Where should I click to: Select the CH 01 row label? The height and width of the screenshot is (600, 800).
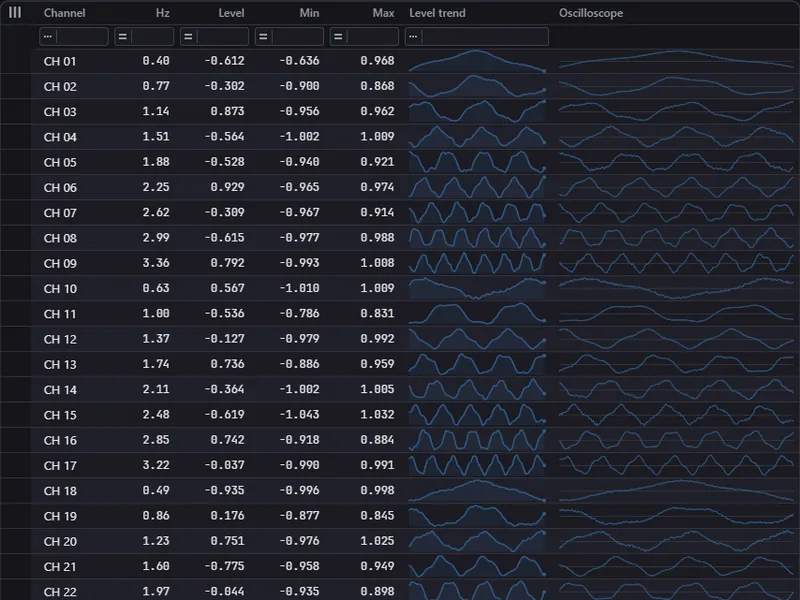60,61
